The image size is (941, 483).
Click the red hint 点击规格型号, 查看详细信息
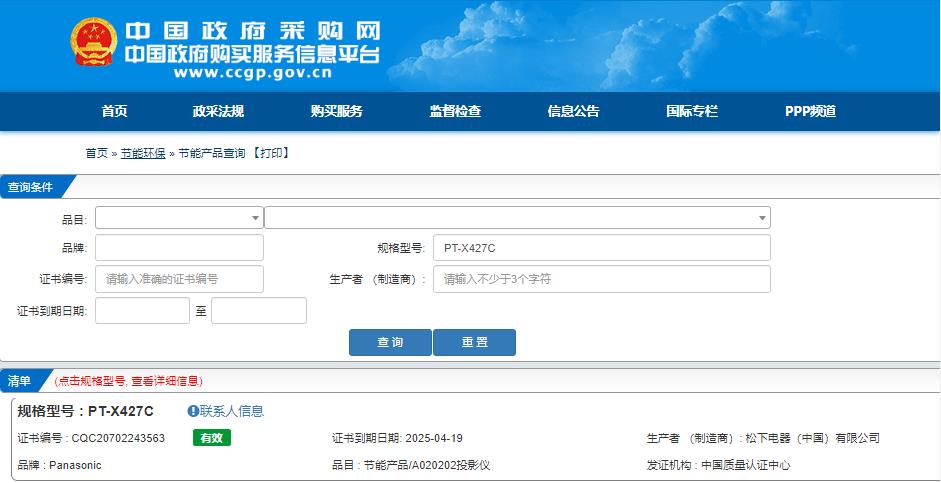point(128,381)
